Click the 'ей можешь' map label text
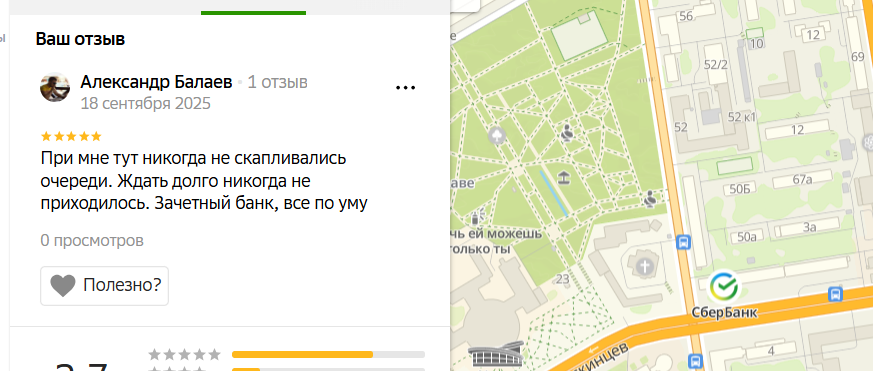 (506, 233)
